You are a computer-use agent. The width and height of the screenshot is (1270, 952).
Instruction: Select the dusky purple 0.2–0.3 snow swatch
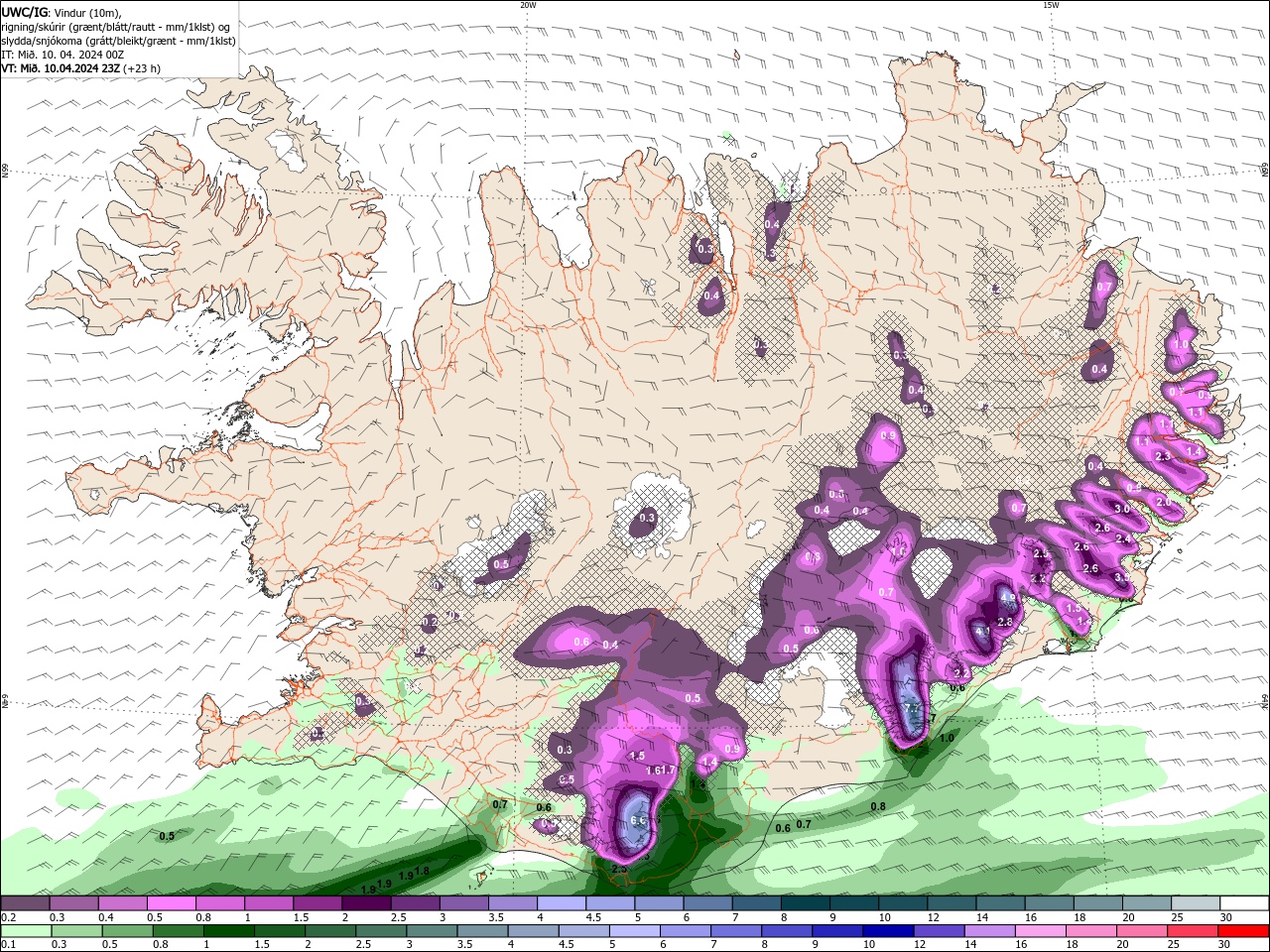25,902
